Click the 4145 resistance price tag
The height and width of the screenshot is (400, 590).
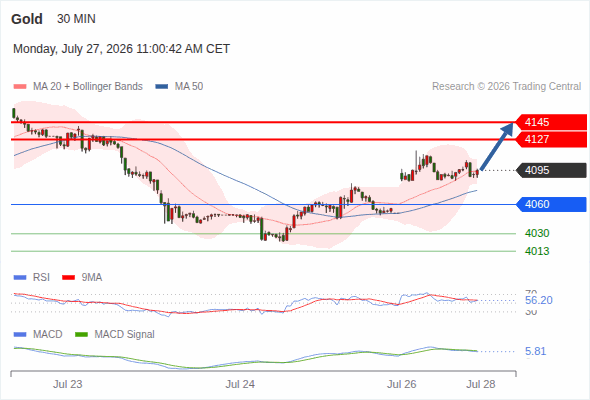[551, 122]
